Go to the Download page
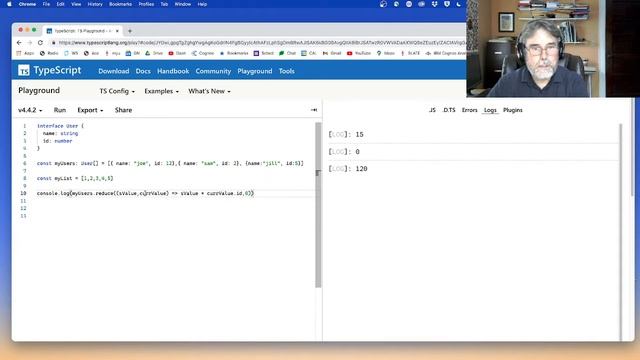The width and height of the screenshot is (640, 360). pyautogui.click(x=113, y=71)
